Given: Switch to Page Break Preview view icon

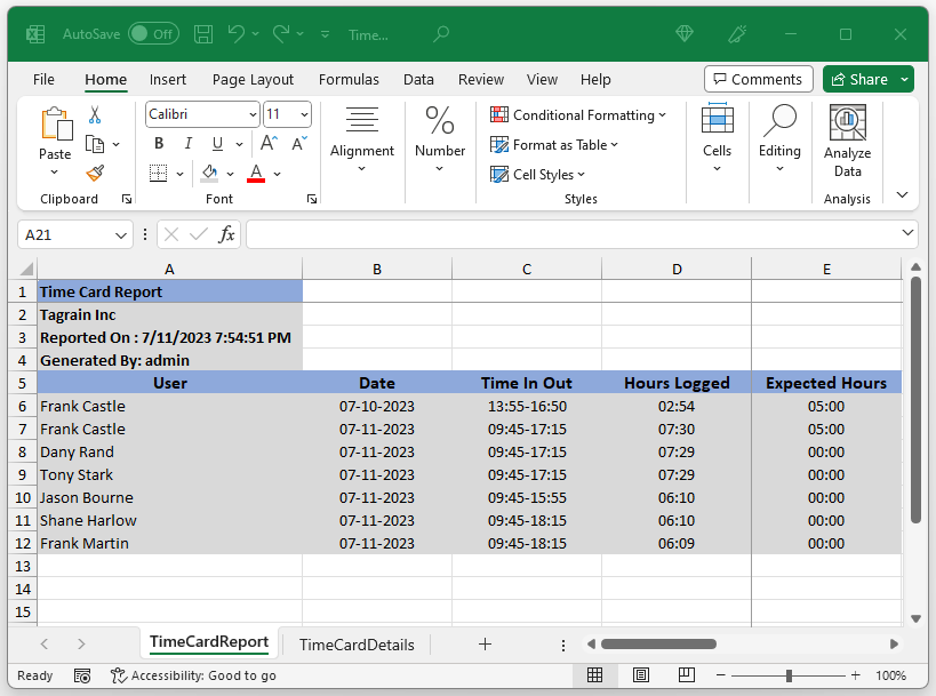Looking at the screenshot, I should pos(688,675).
